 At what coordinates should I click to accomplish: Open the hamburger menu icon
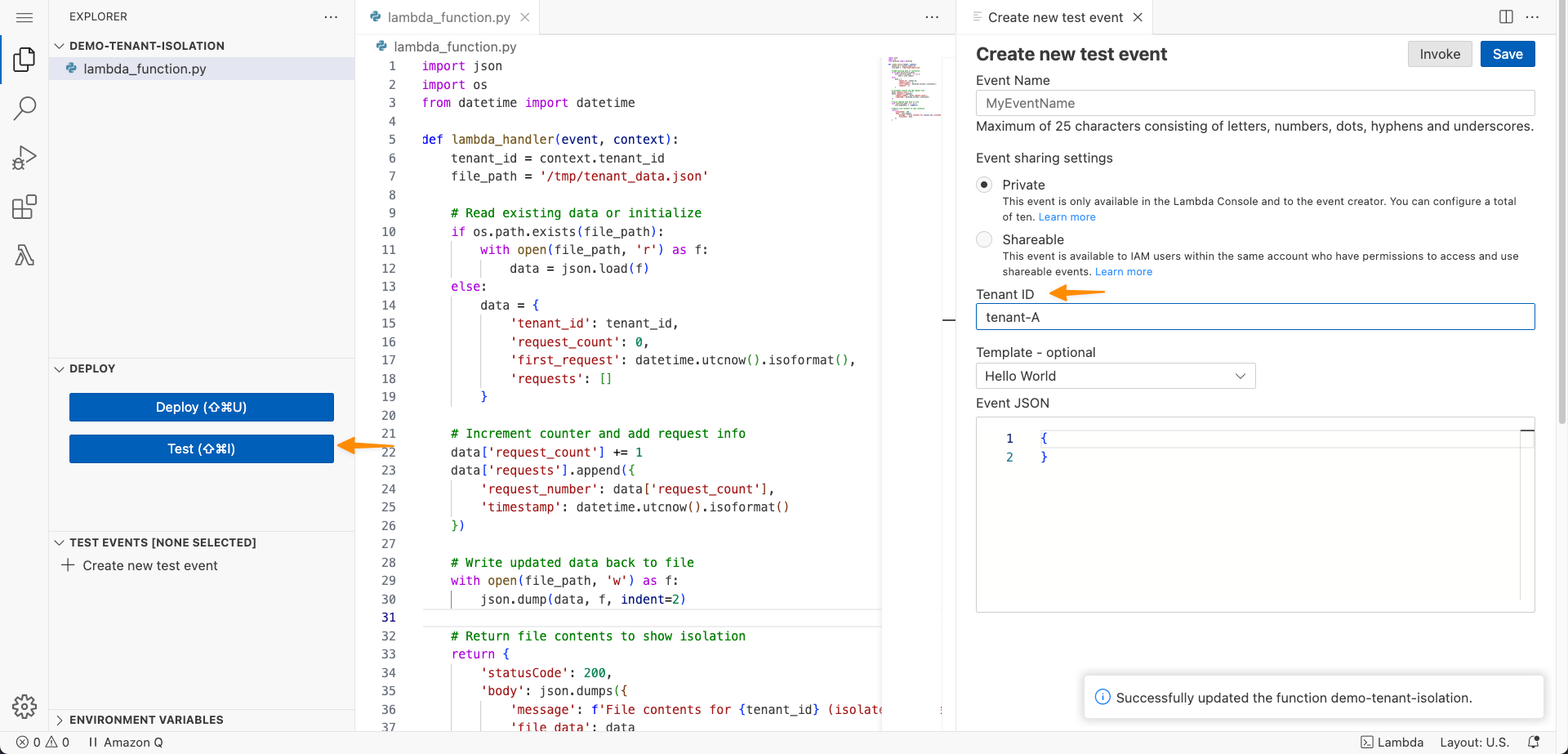point(24,17)
